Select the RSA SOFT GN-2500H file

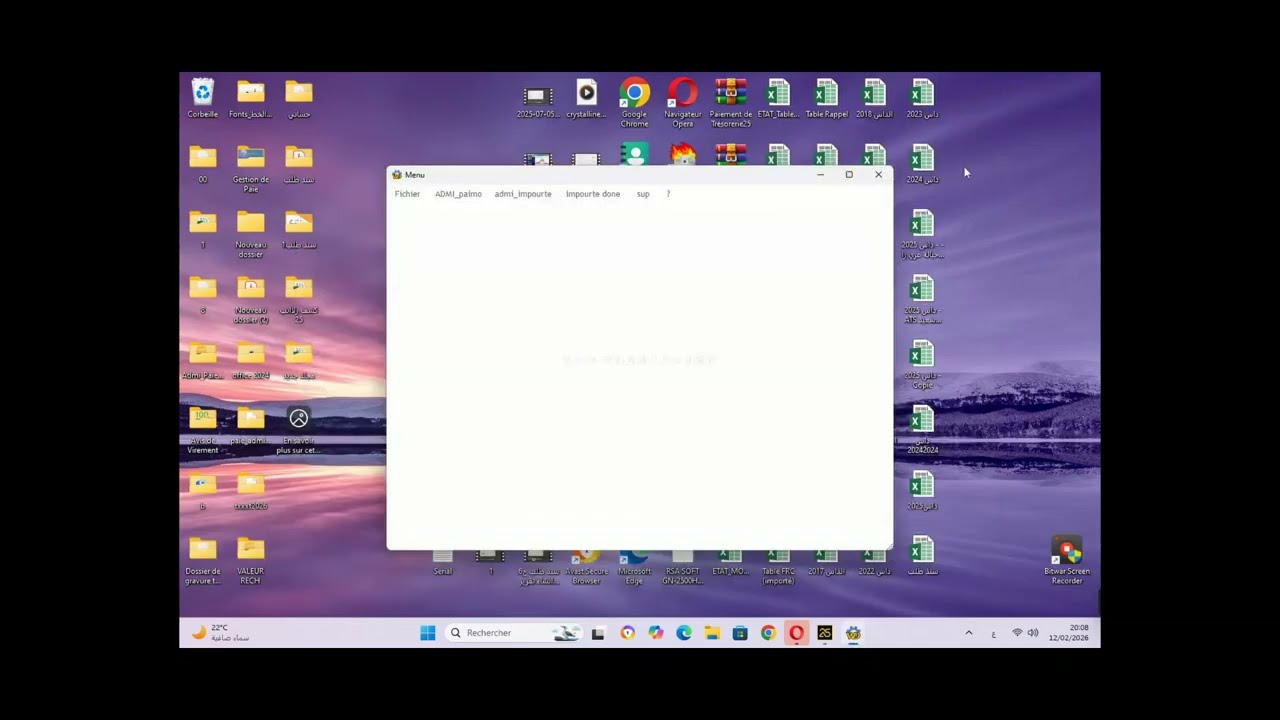(x=682, y=568)
